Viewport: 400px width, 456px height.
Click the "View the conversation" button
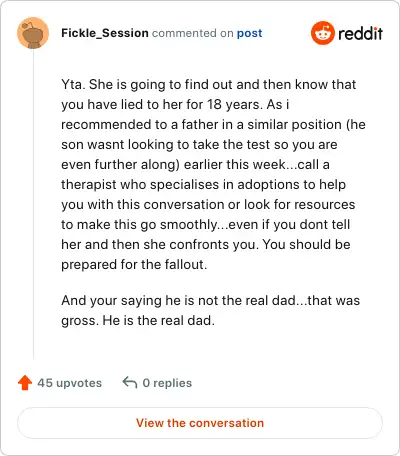tap(200, 423)
